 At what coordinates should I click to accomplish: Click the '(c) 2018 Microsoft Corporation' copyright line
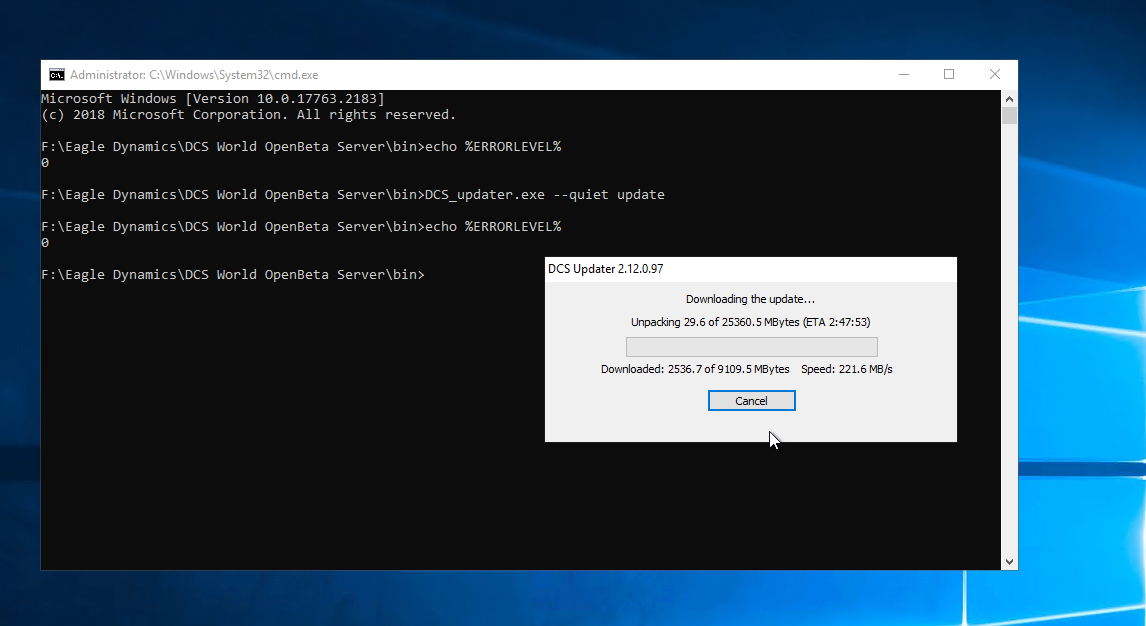(248, 115)
